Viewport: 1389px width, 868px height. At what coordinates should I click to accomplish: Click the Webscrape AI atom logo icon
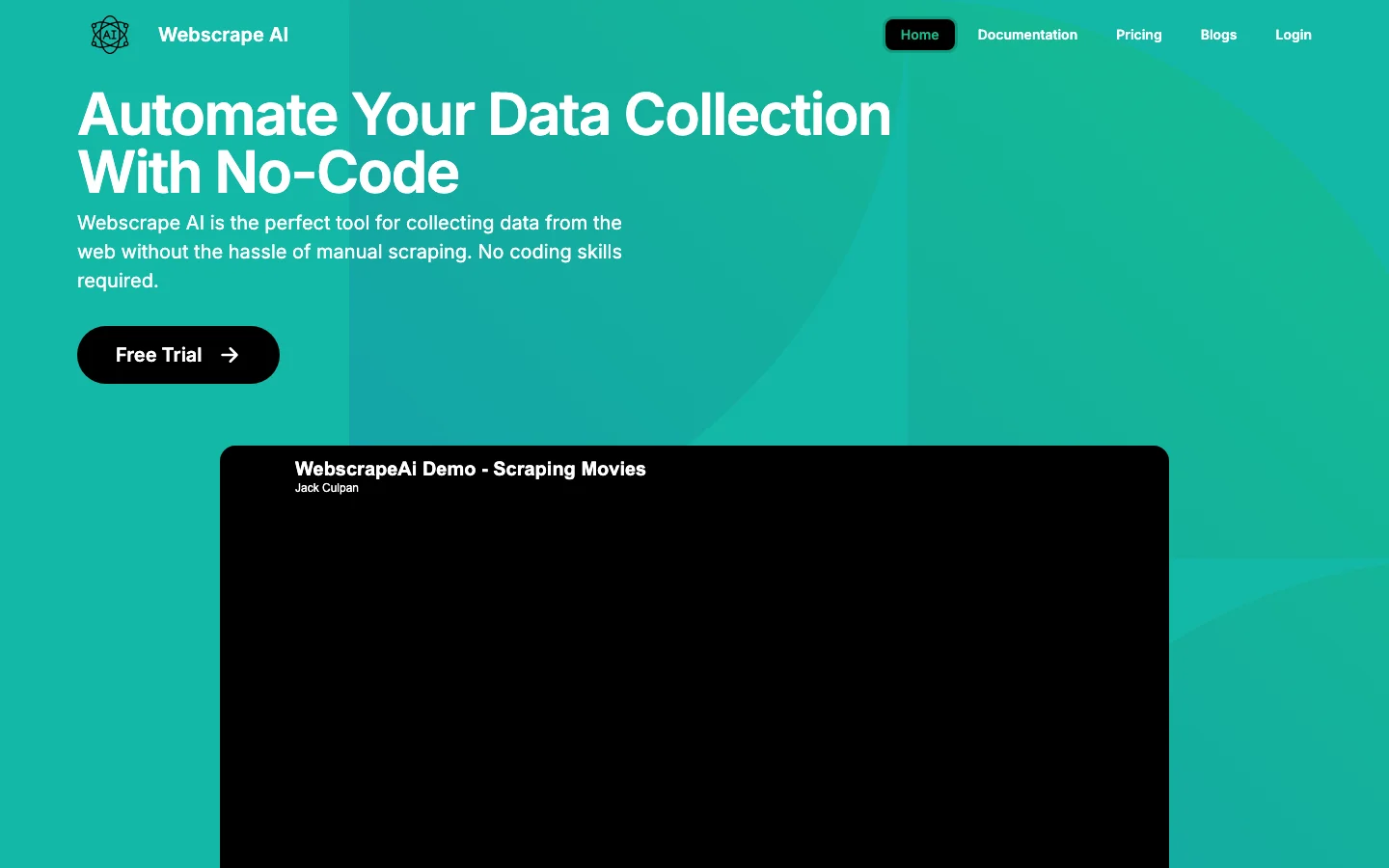(x=110, y=35)
